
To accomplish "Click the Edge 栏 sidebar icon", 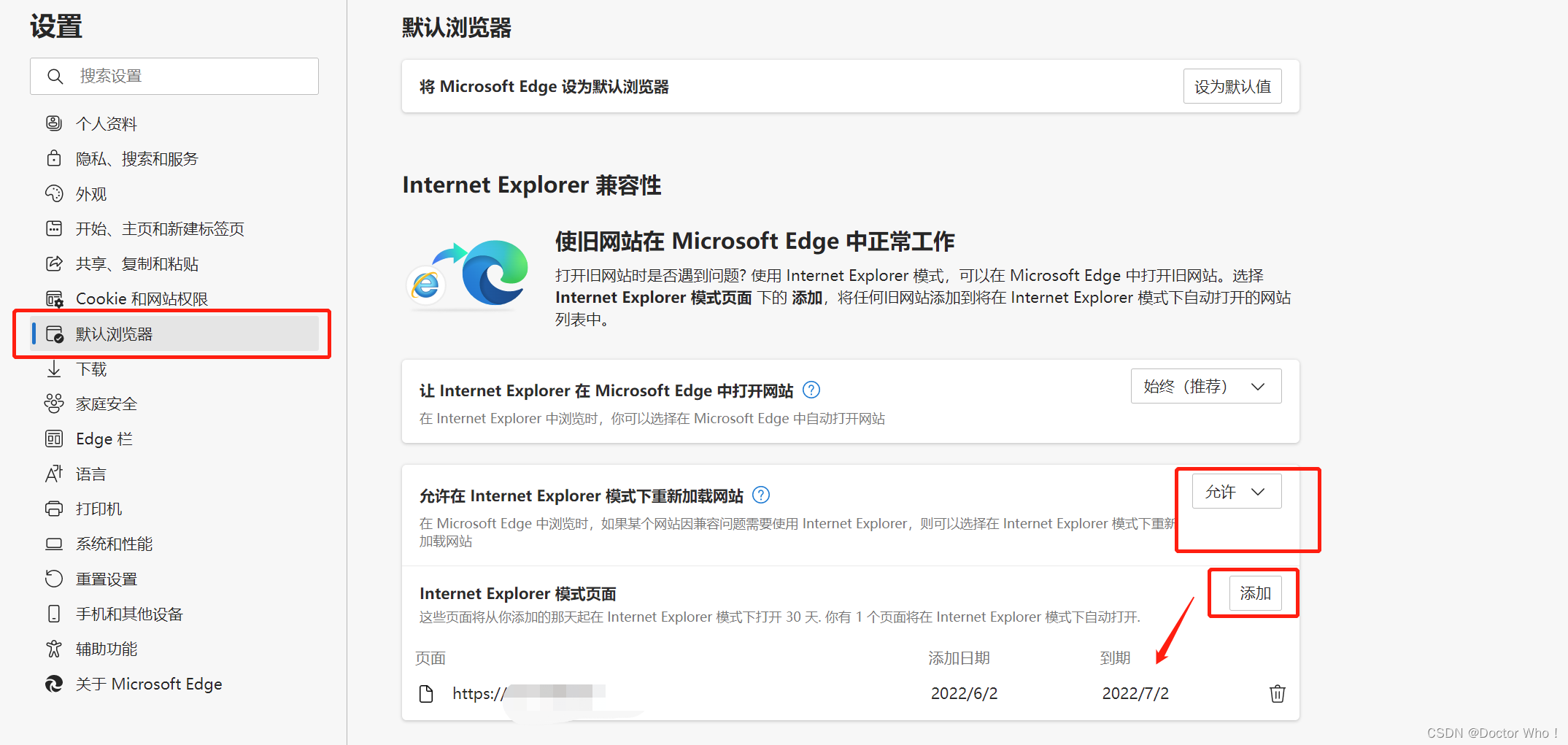I will tap(54, 439).
